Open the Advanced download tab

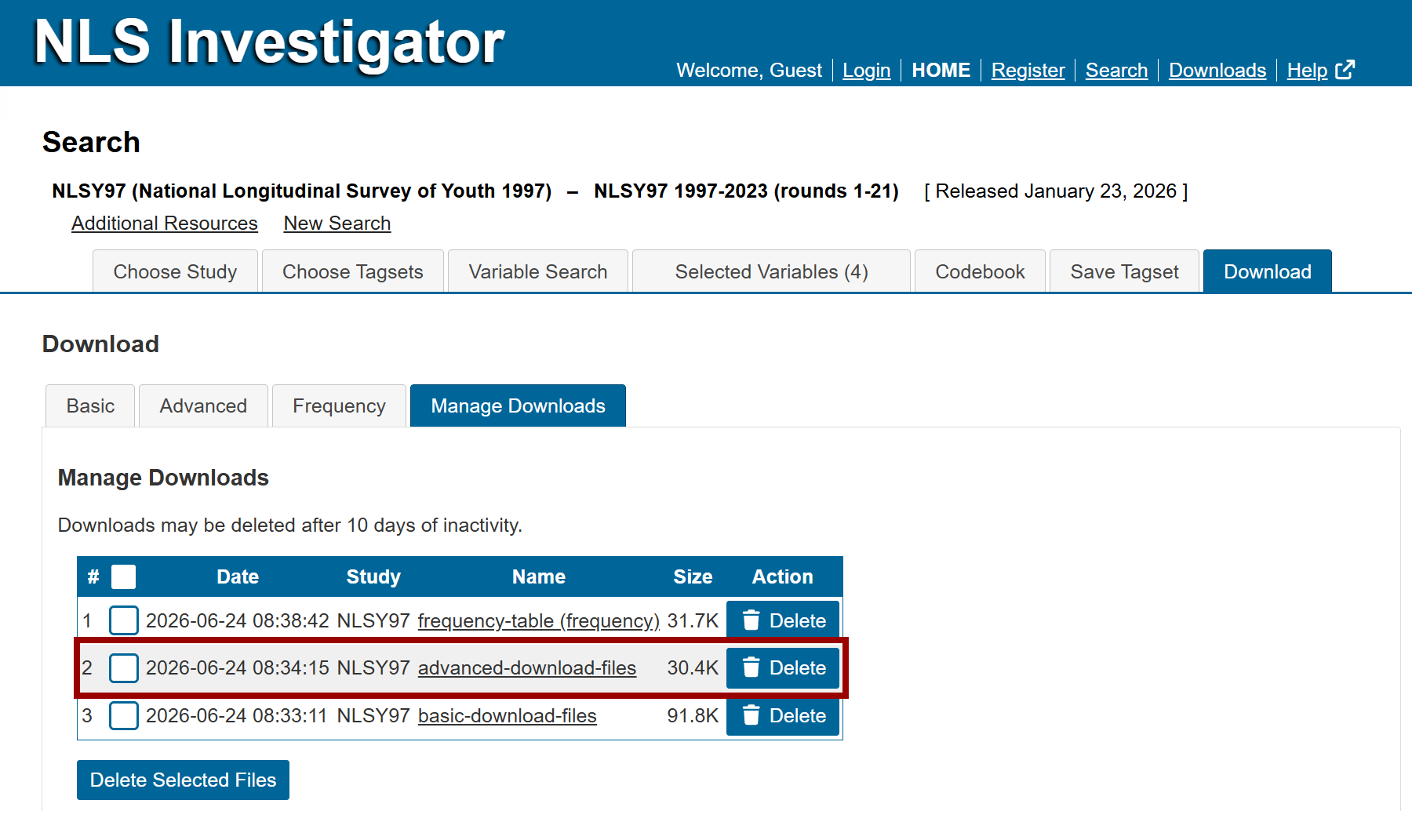[203, 405]
